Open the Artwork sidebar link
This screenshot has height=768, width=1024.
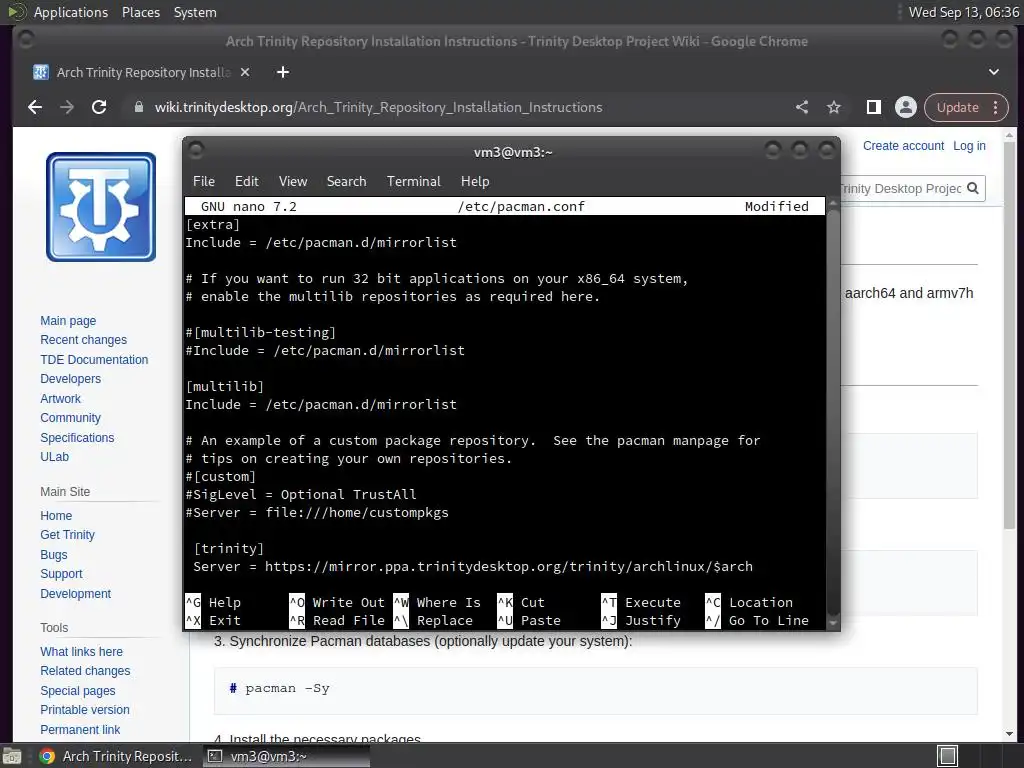tap(61, 398)
